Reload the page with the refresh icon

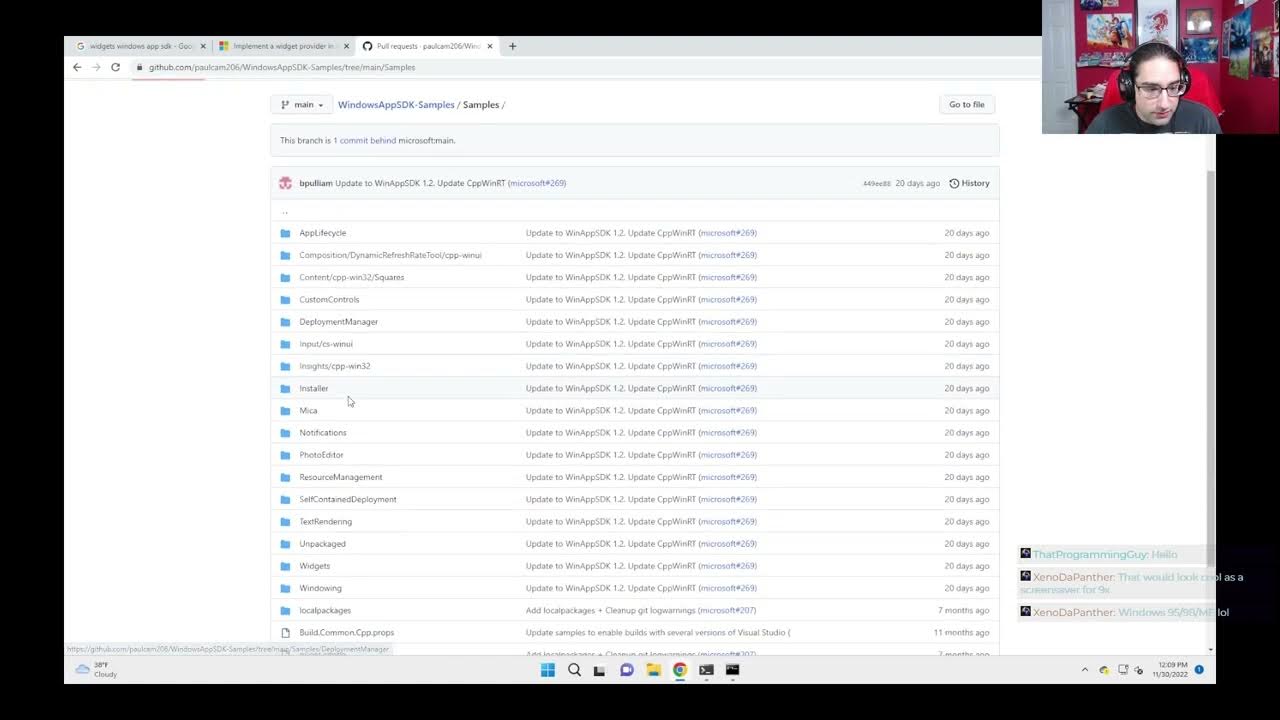(x=115, y=67)
